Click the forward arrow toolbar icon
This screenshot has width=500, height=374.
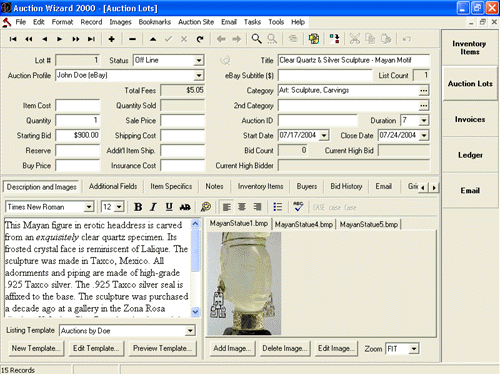236,39
